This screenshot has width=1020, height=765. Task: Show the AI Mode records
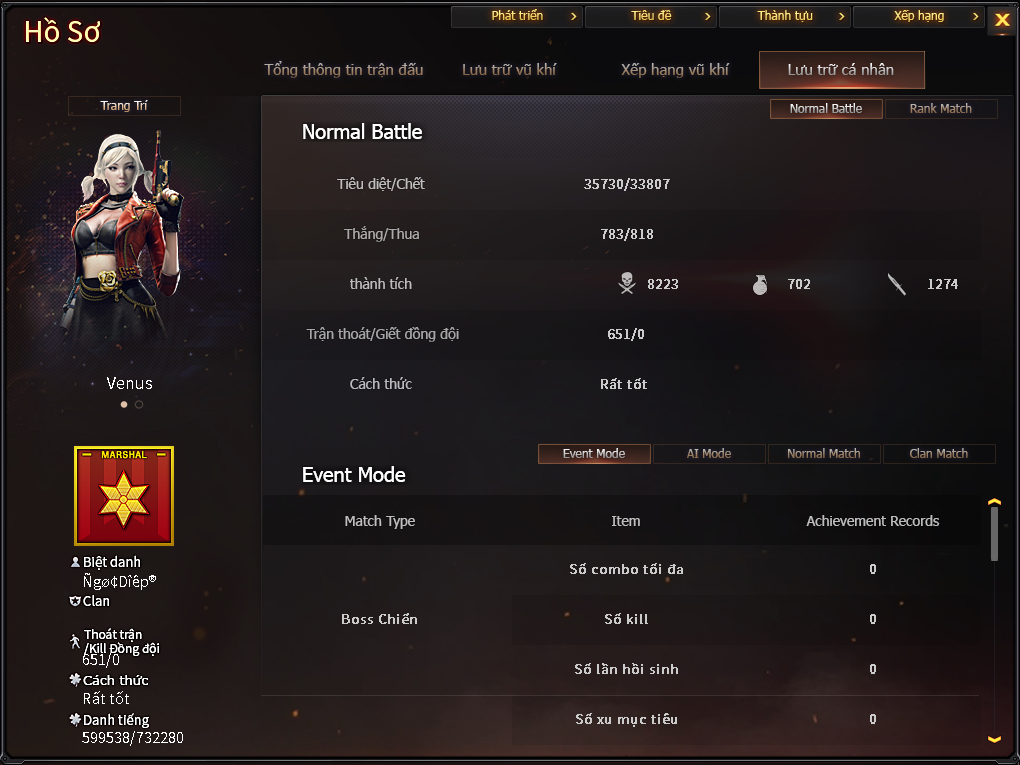[709, 453]
